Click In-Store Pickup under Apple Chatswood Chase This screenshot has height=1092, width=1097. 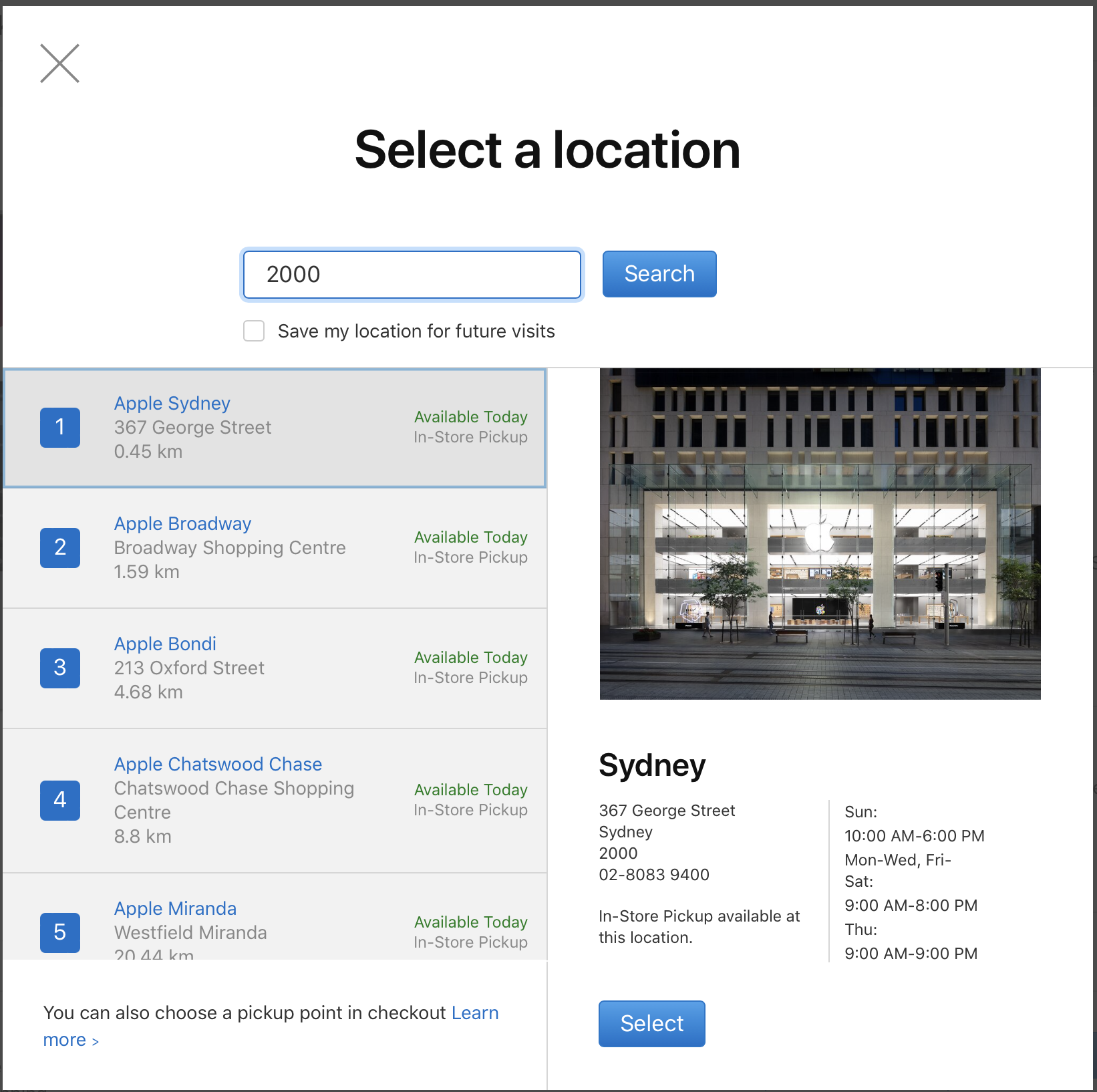pyautogui.click(x=471, y=810)
